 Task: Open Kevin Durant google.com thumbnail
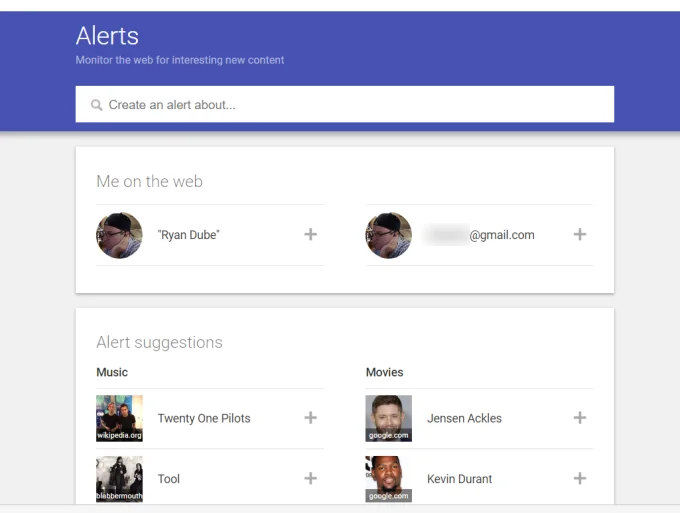(389, 479)
